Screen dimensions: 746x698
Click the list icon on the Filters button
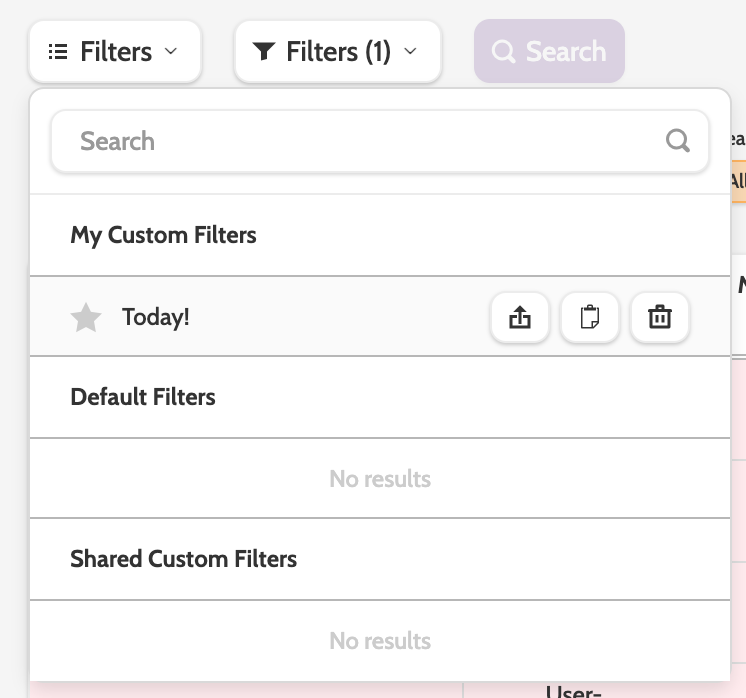(59, 51)
